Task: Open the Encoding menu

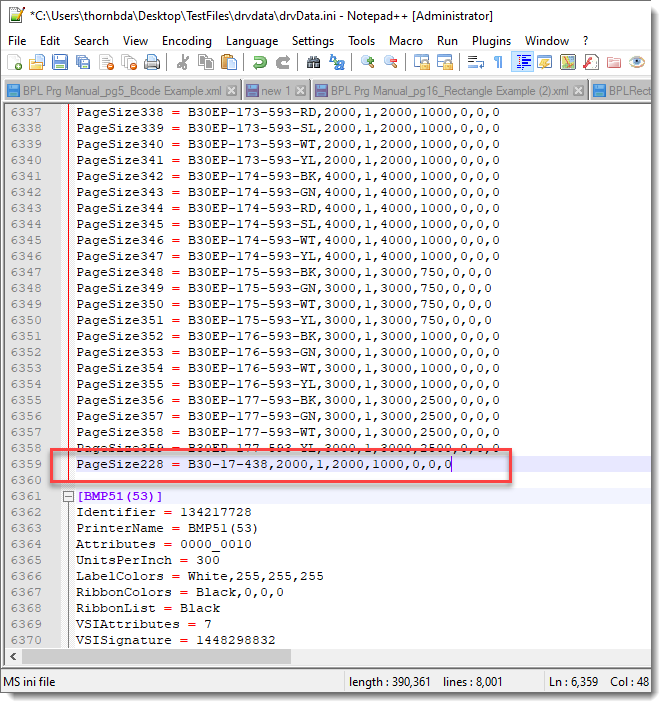Action: pos(187,41)
